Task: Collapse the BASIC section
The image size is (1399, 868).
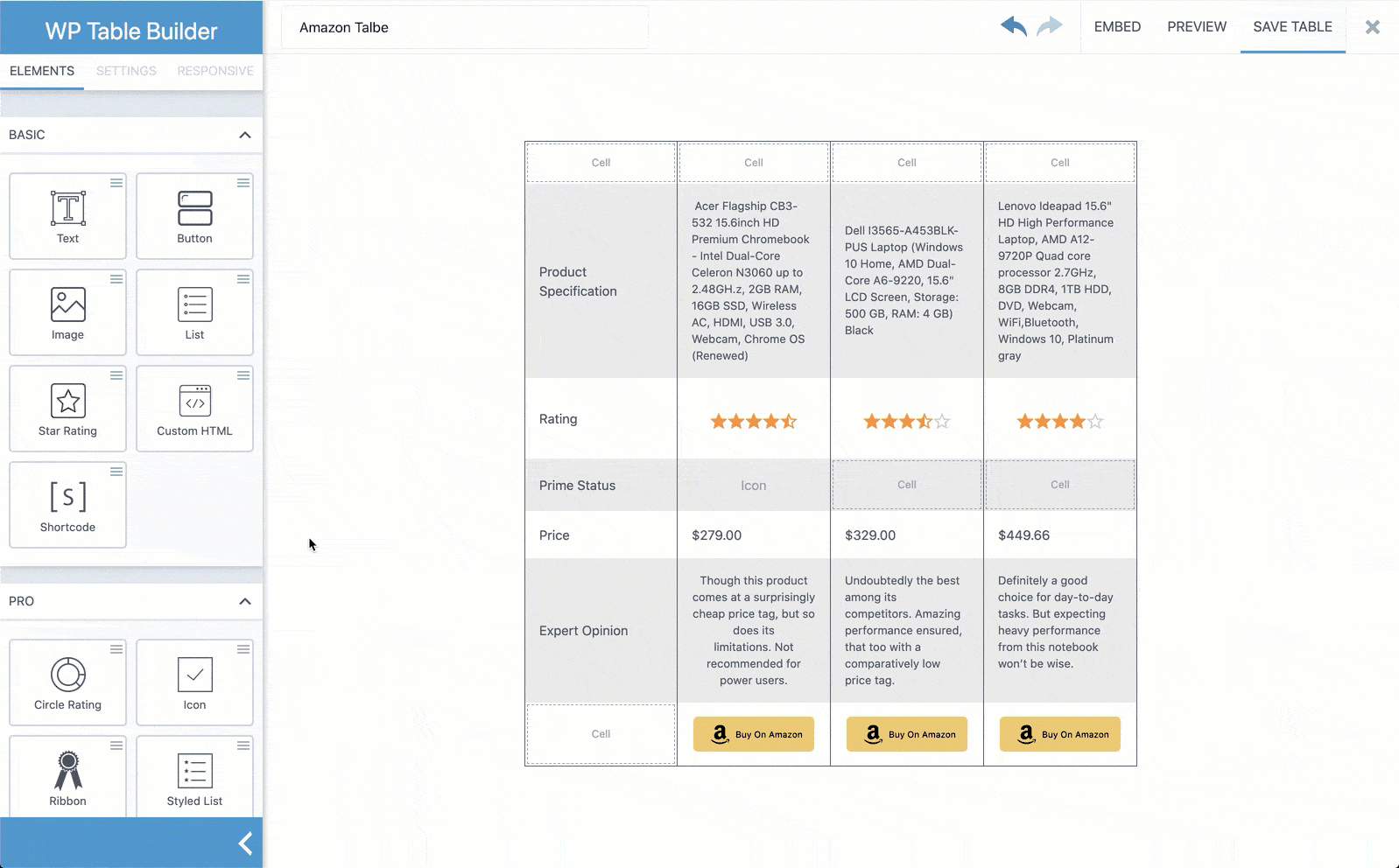Action: tap(245, 135)
